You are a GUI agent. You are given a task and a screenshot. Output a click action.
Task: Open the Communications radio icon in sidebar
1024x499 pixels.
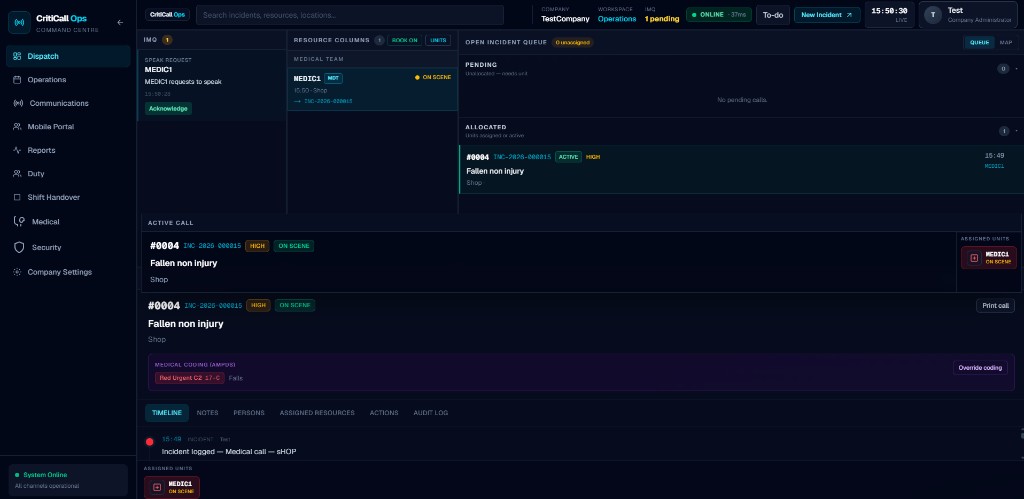tap(18, 103)
